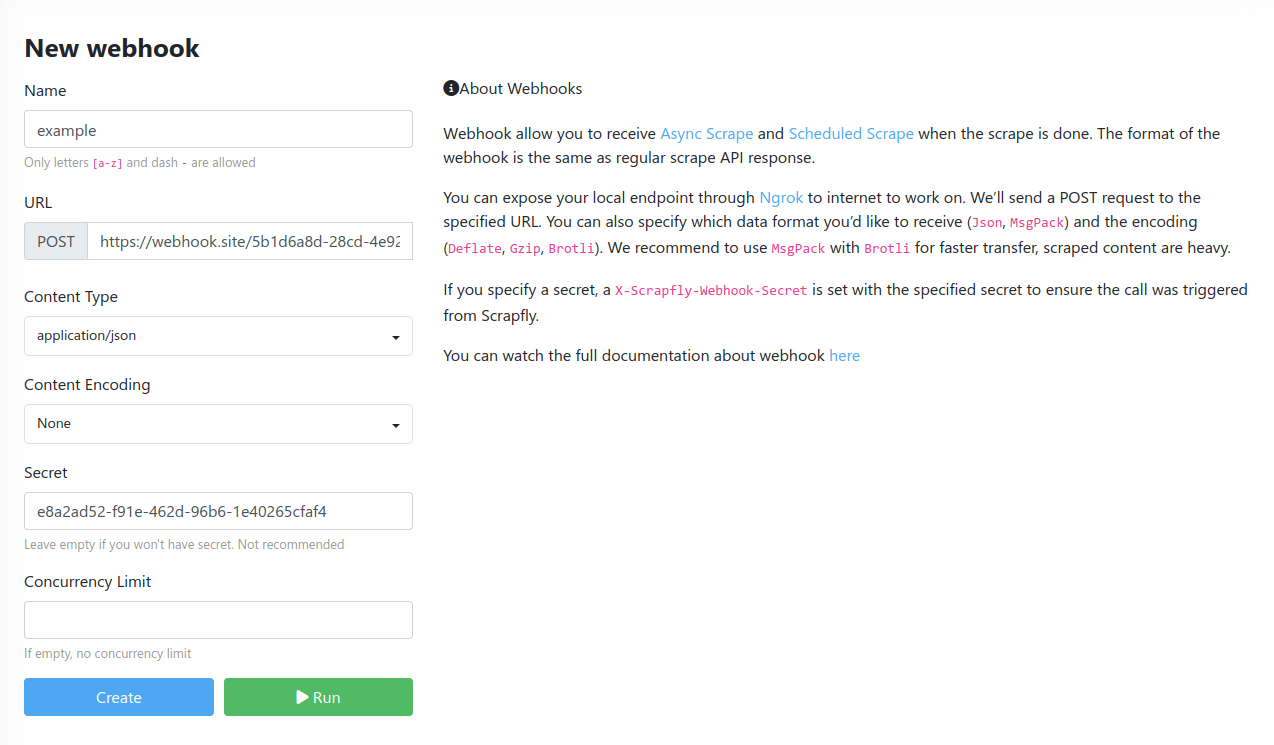Viewport: 1274px width, 745px height.
Task: Open the Content Encoding dropdown set to None
Action: click(x=218, y=424)
